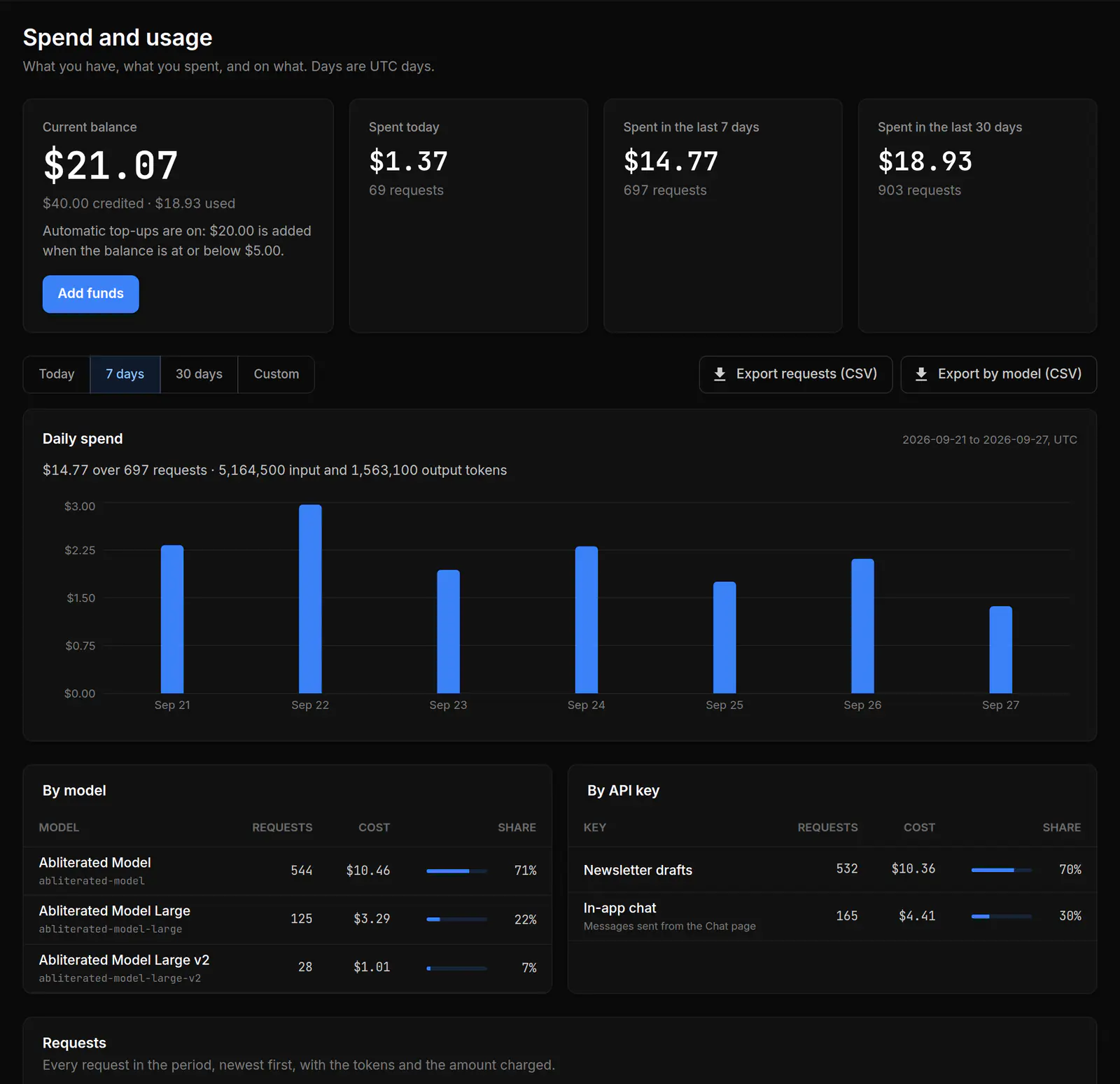Click the 'In-app chat' key name
1120x1084 pixels.
619,908
